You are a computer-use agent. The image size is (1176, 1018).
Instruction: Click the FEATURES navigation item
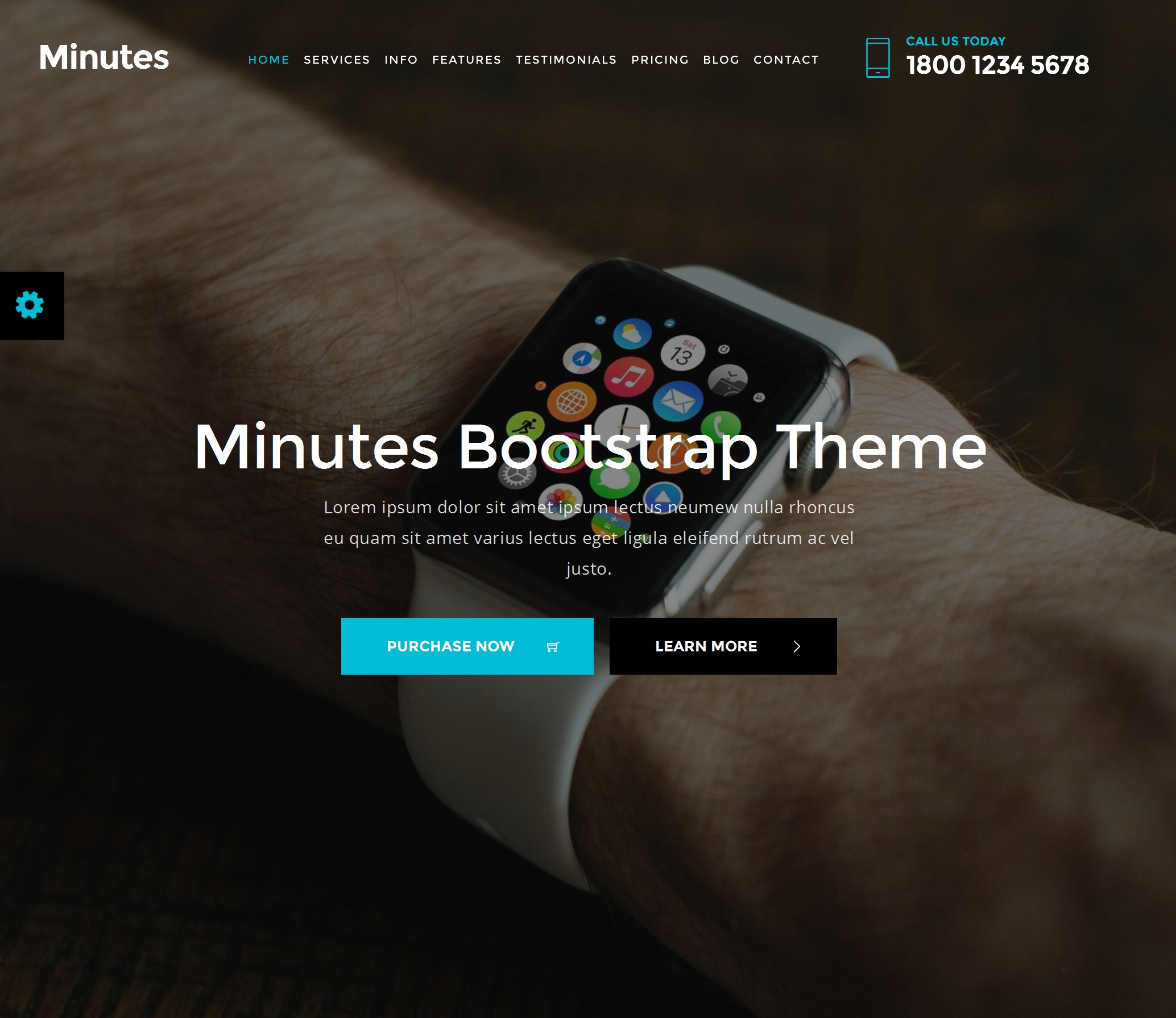tap(467, 59)
